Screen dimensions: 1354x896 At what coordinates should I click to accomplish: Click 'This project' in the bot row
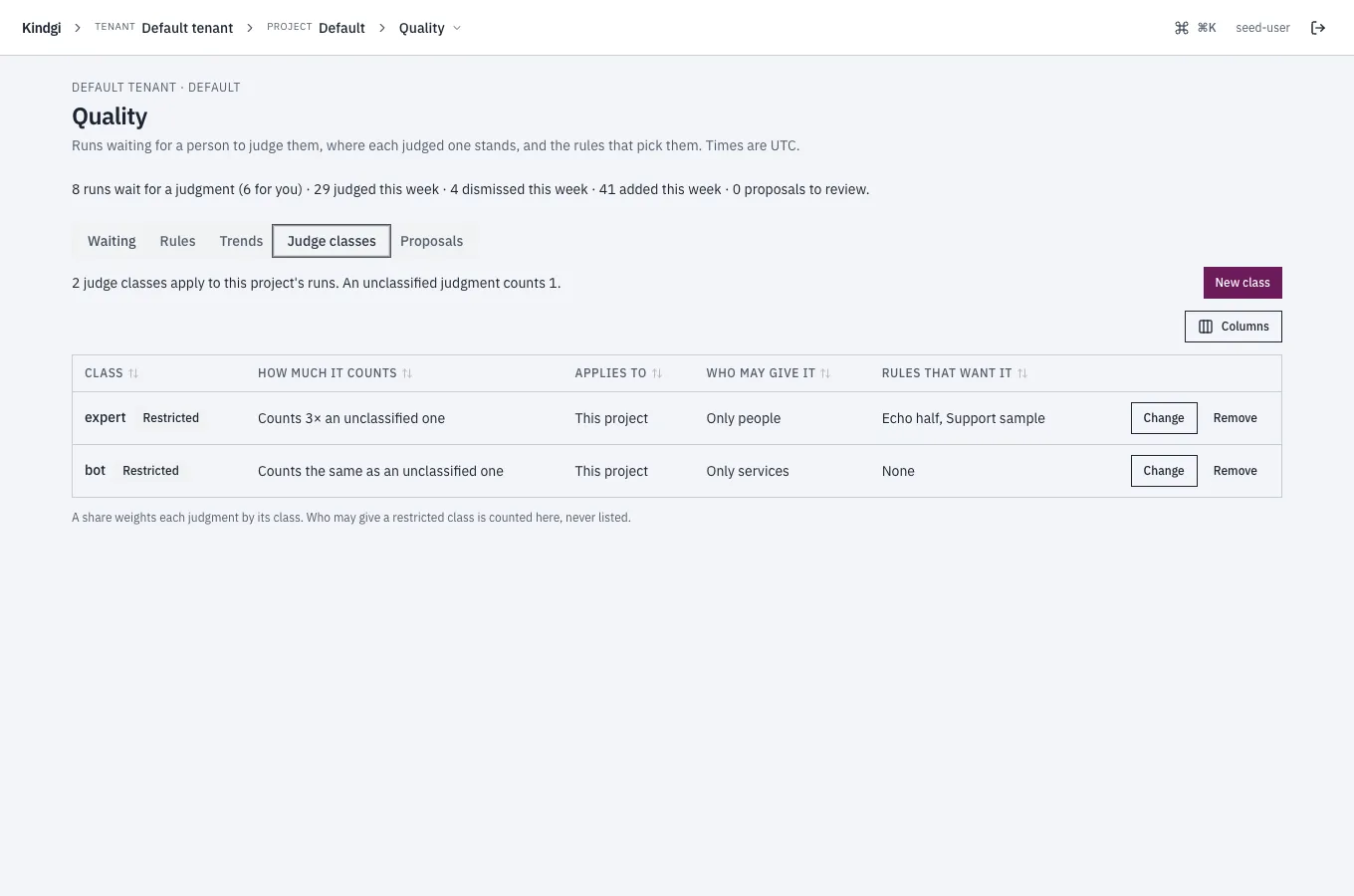(611, 471)
